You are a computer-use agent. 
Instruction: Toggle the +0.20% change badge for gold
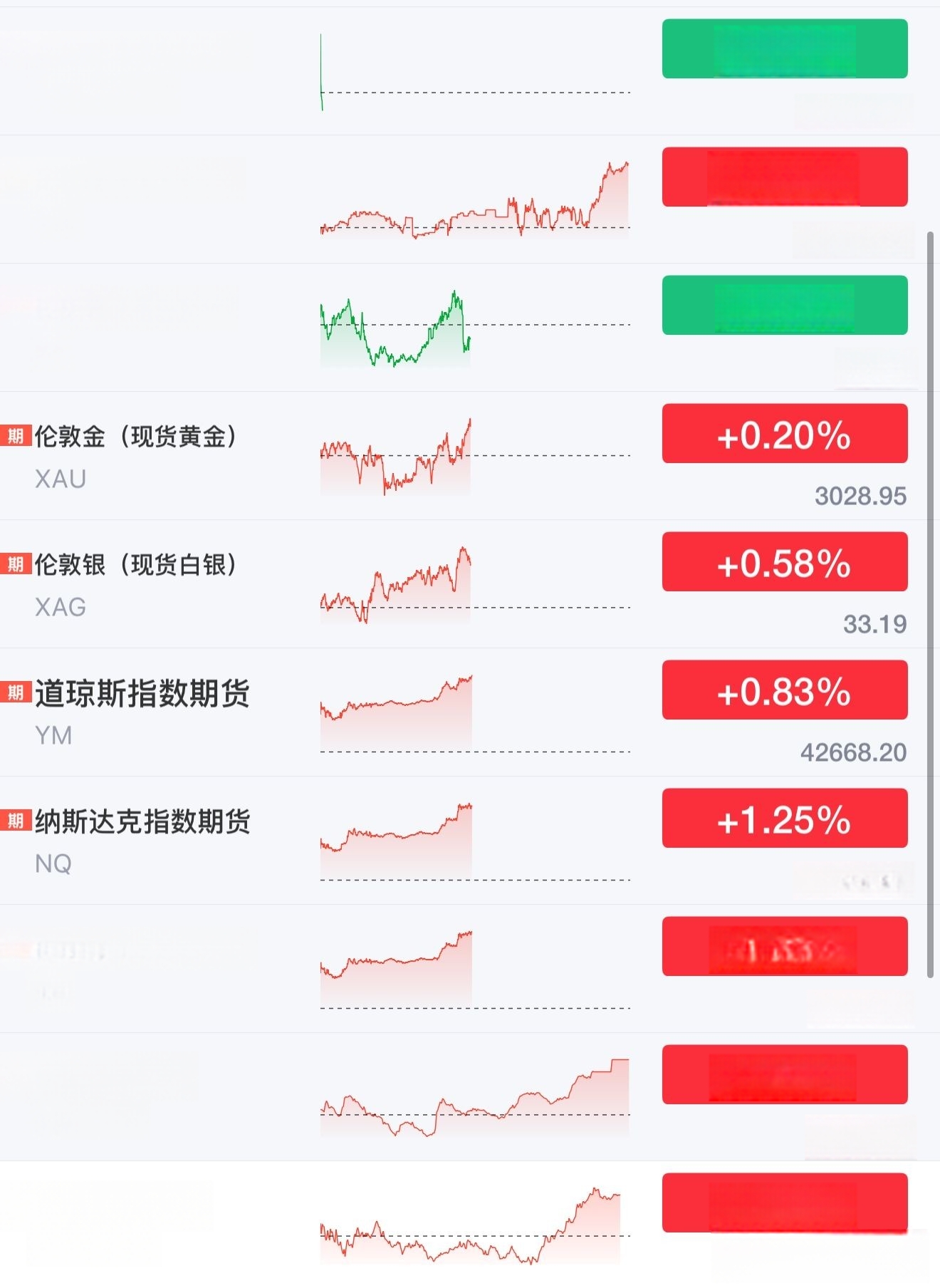click(x=785, y=433)
